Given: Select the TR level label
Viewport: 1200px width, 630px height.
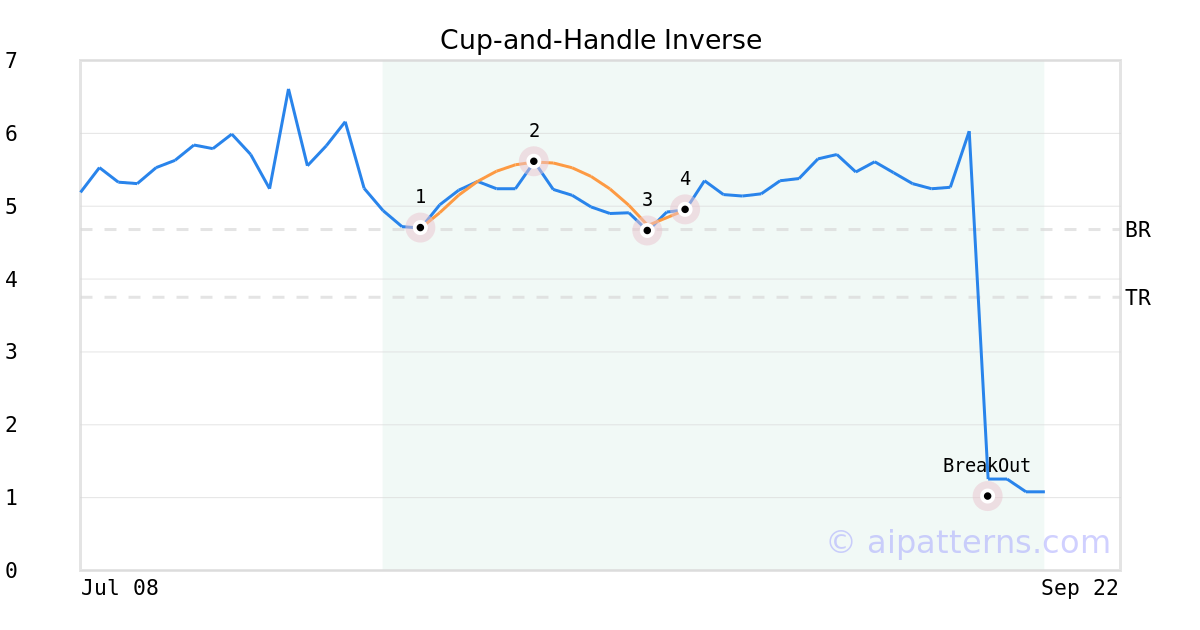Looking at the screenshot, I should pyautogui.click(x=1137, y=298).
